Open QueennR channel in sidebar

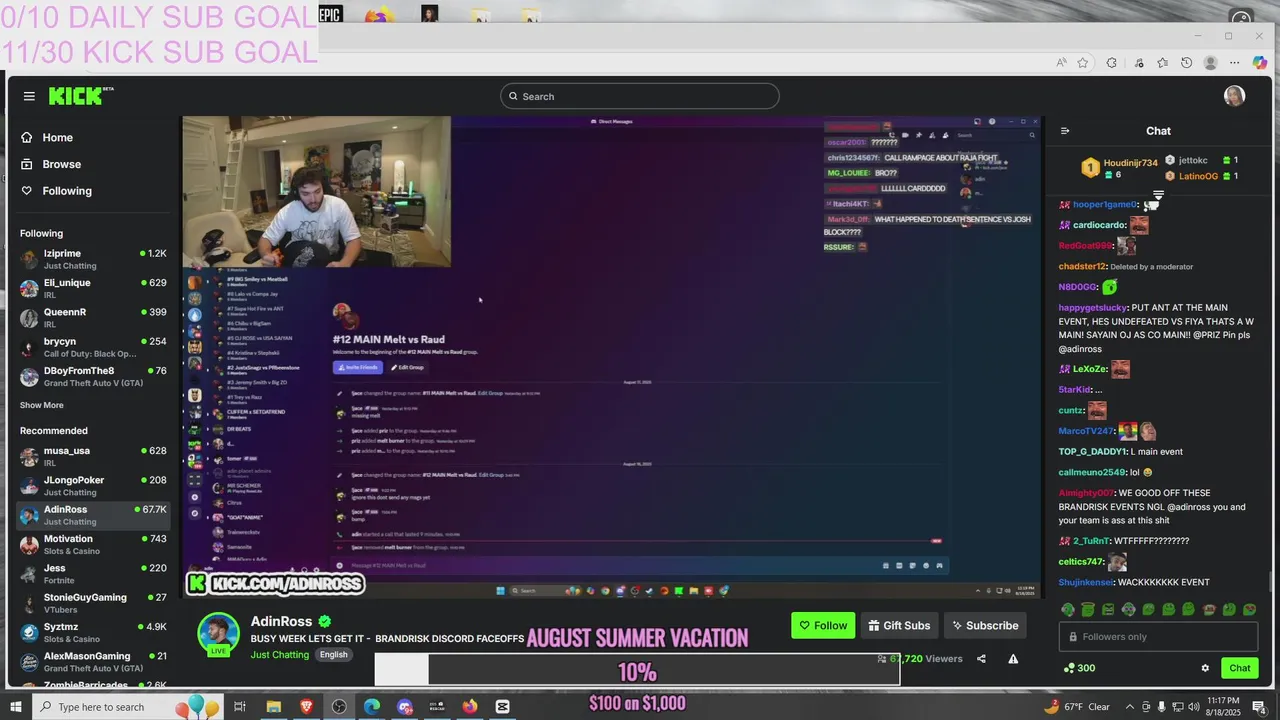coord(93,318)
